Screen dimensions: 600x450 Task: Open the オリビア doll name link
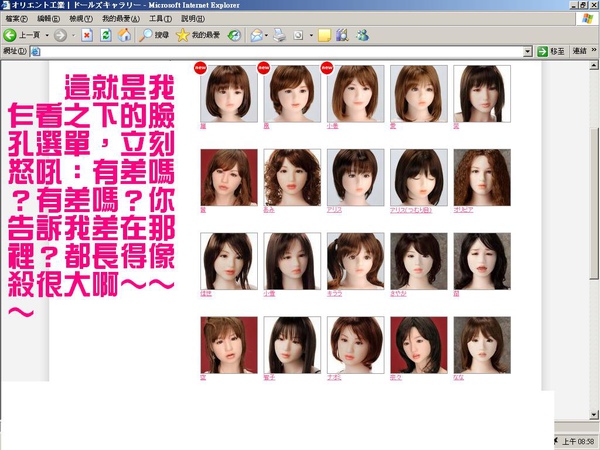463,210
